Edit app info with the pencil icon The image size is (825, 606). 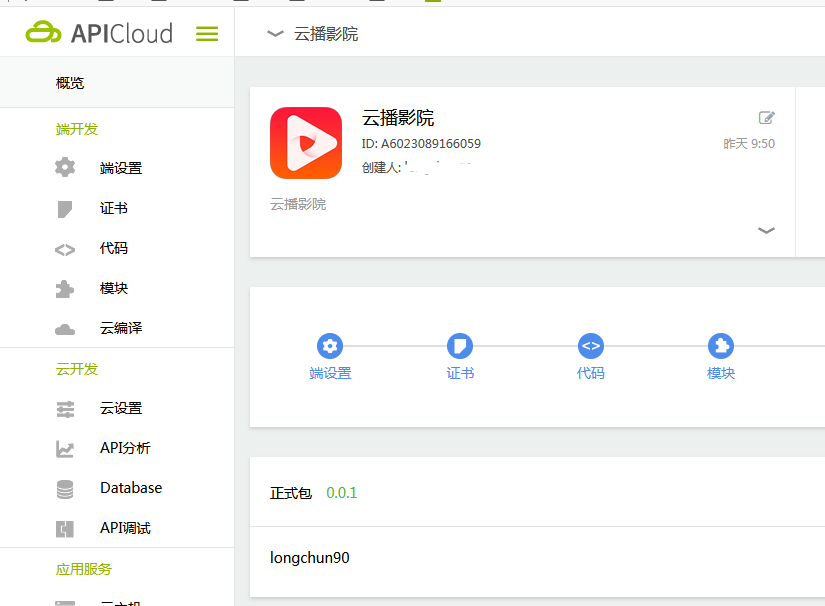[x=767, y=117]
